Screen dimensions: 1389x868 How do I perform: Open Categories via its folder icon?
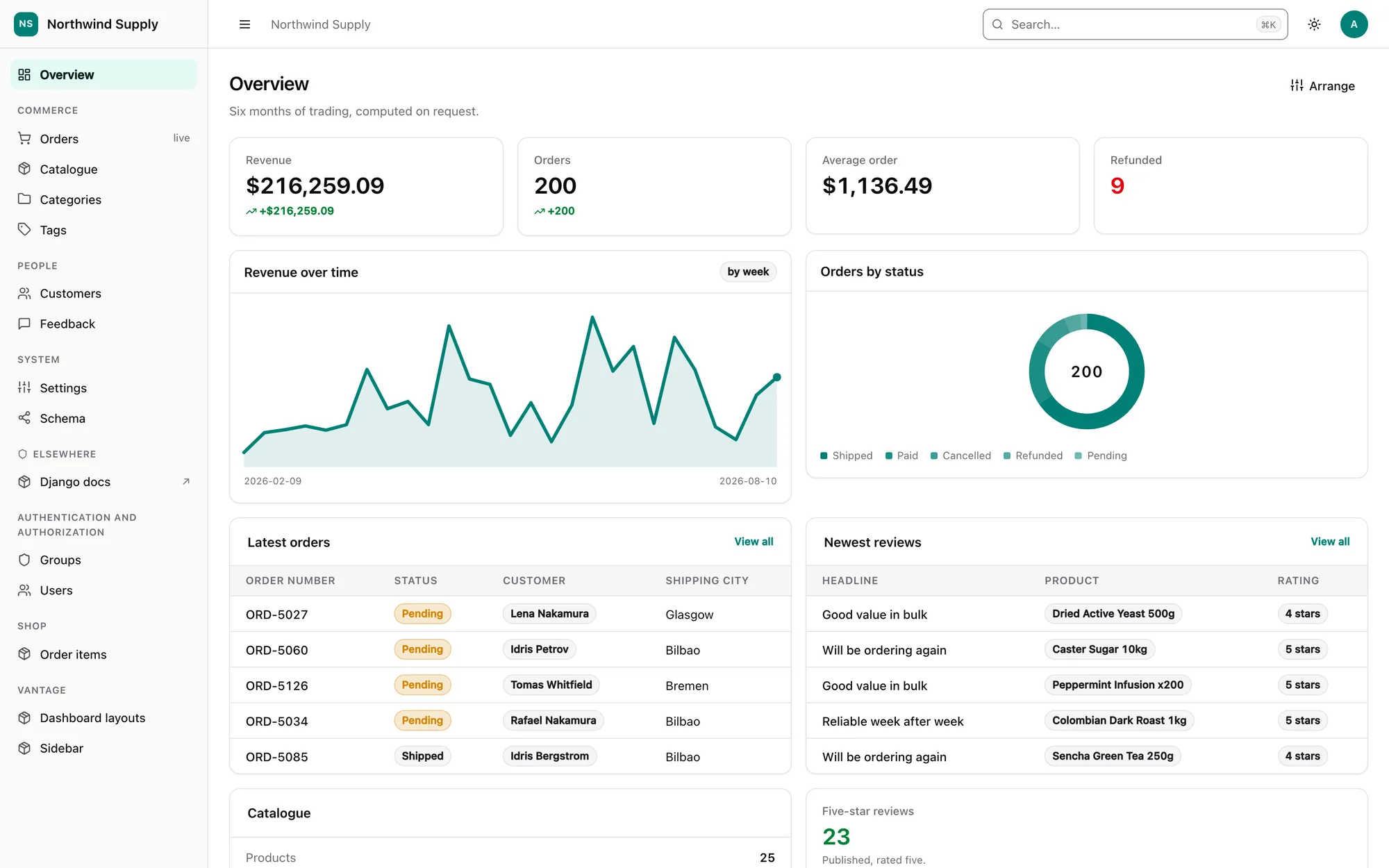point(24,199)
